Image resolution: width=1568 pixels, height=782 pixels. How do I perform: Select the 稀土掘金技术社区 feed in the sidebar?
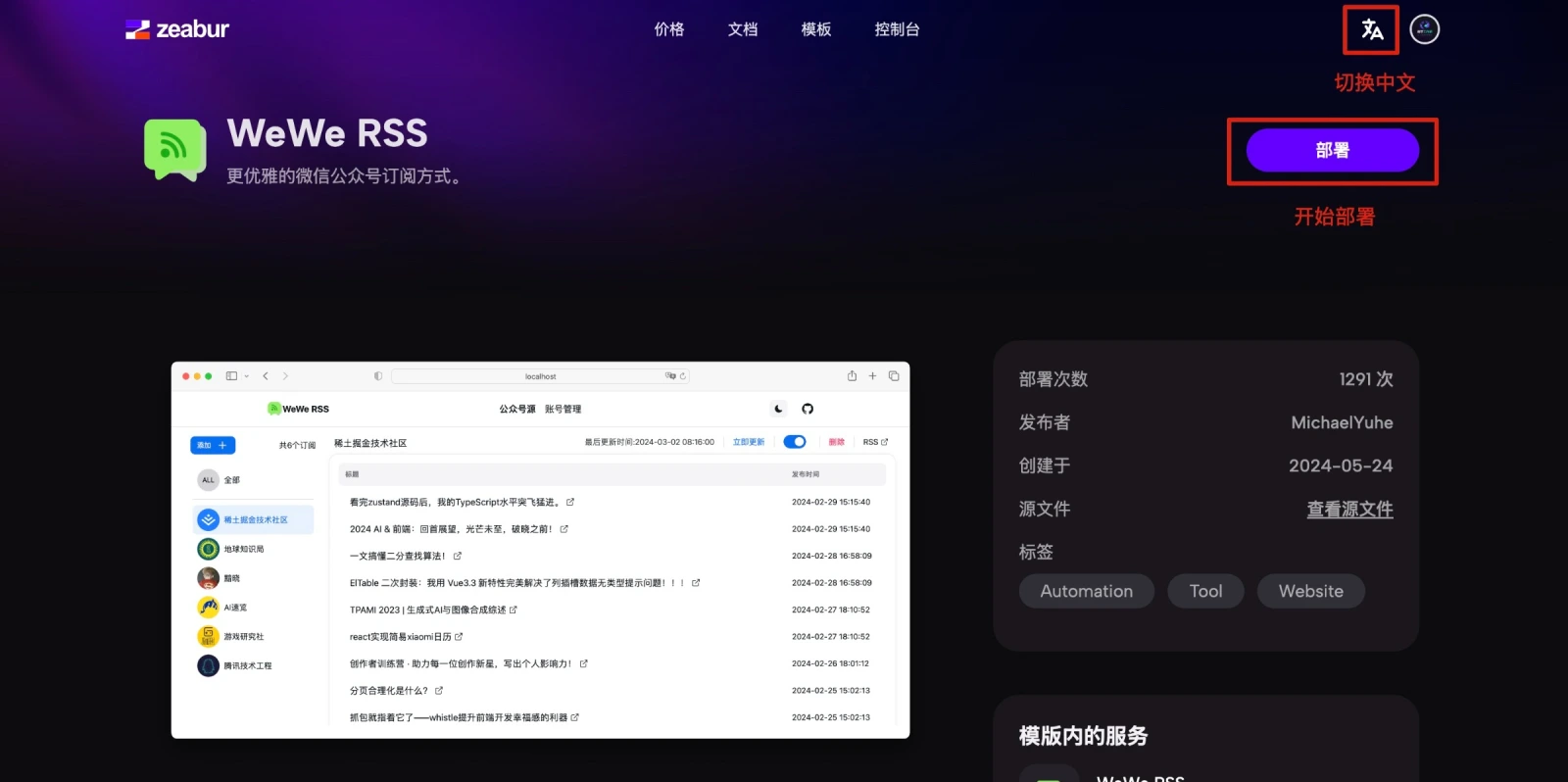[x=255, y=519]
